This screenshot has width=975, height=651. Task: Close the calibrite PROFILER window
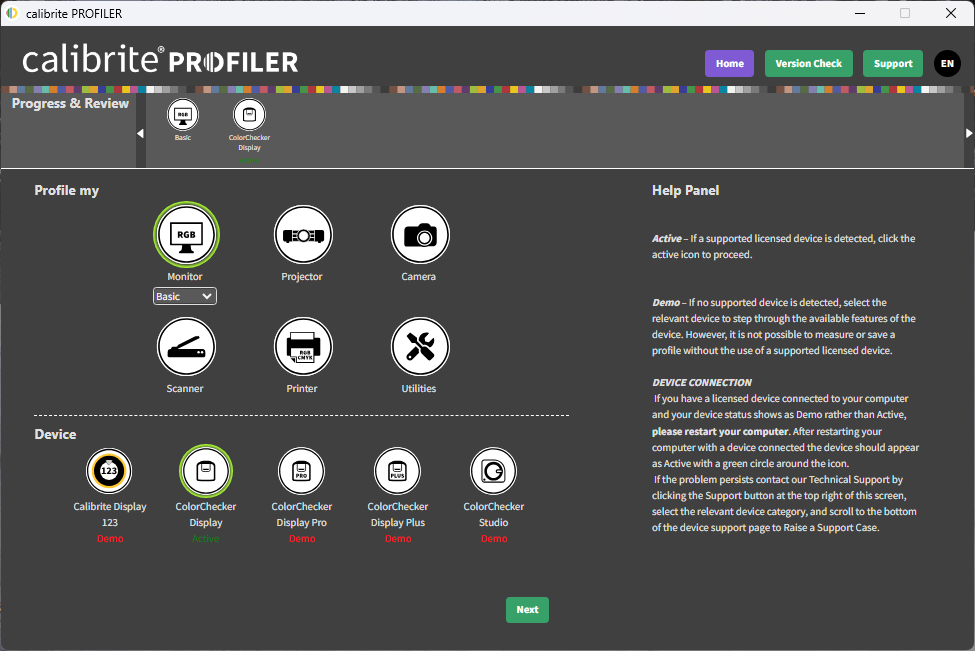(x=951, y=13)
